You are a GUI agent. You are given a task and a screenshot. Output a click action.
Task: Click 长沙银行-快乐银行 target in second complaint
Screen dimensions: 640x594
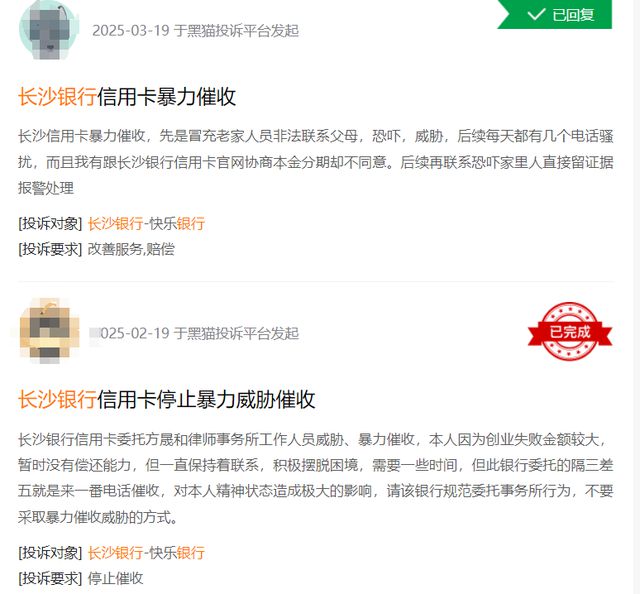(x=146, y=553)
